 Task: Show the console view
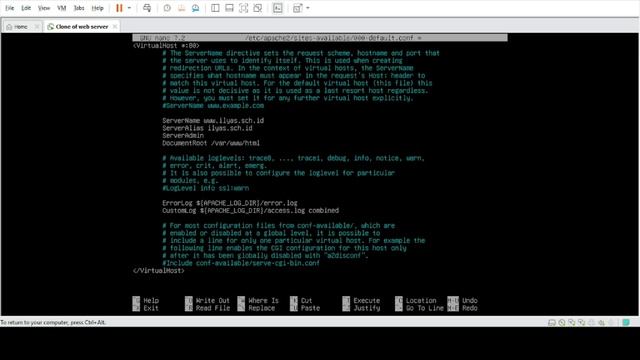click(277, 8)
